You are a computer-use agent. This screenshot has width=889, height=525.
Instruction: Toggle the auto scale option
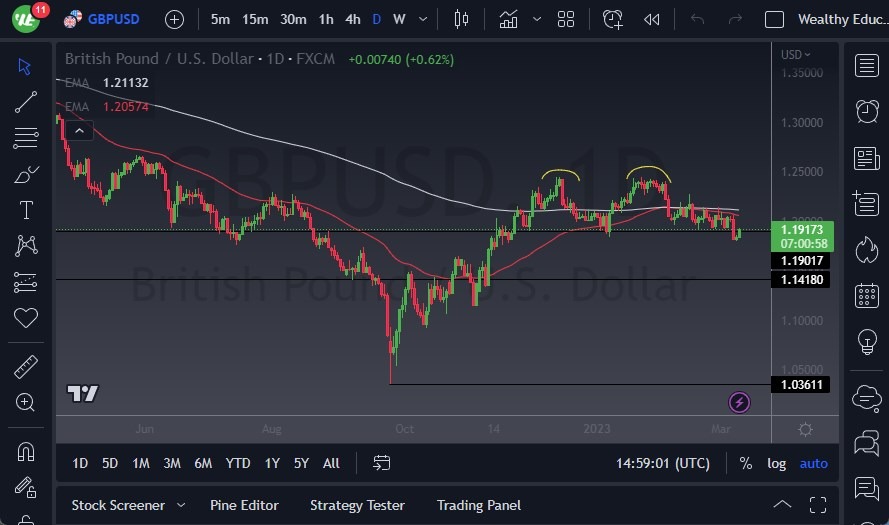(x=814, y=463)
